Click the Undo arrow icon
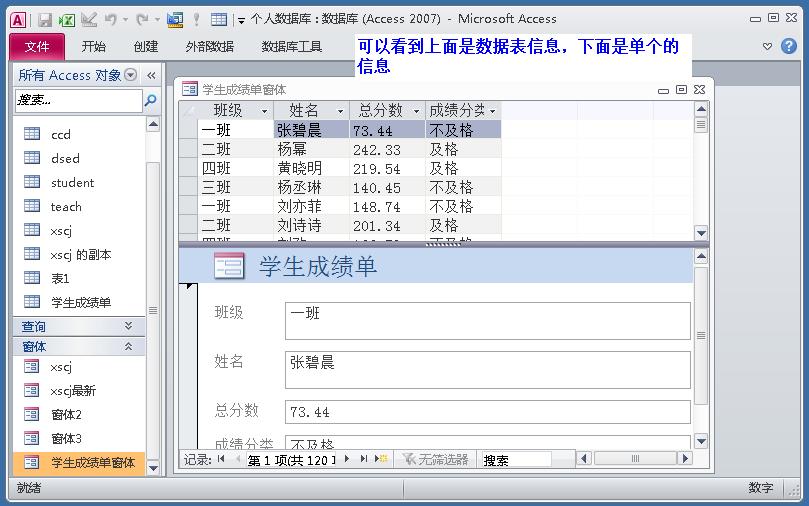 (x=110, y=19)
